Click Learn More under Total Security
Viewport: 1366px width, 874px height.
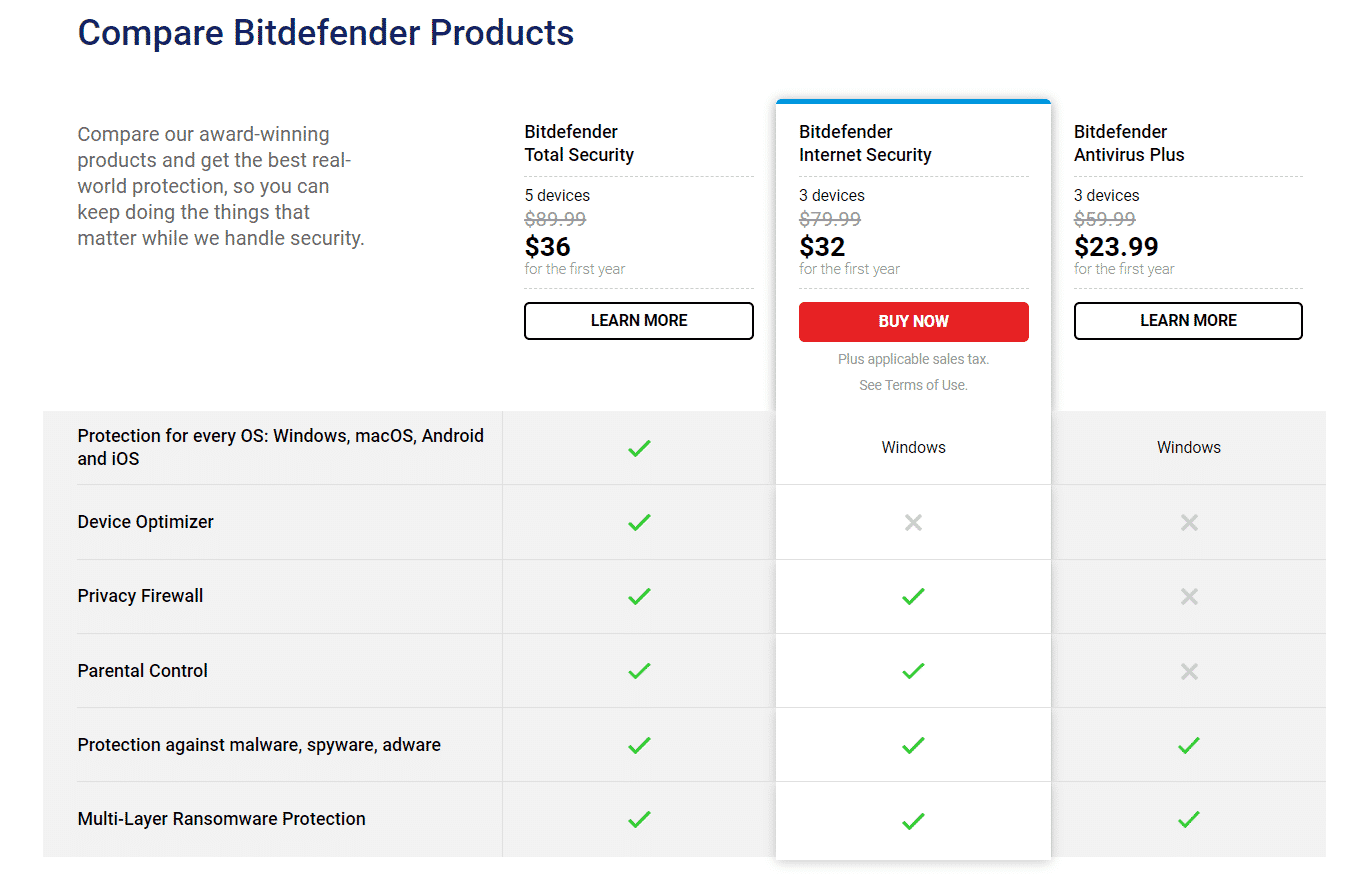pyautogui.click(x=639, y=321)
